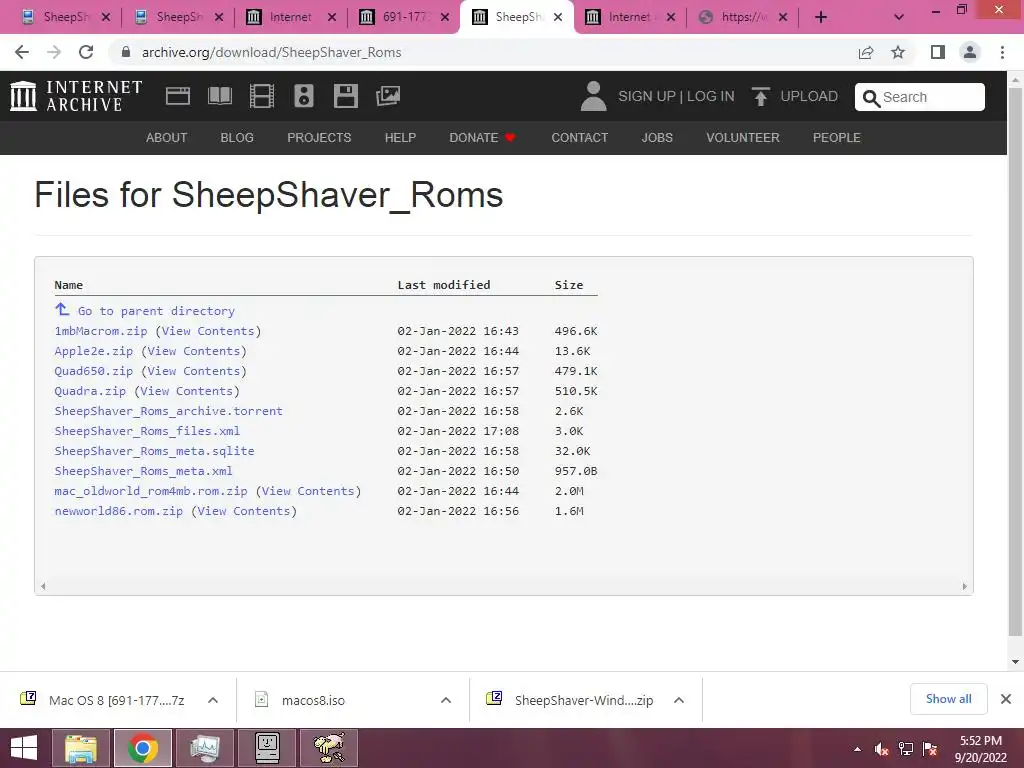Open the ABOUT menu item

point(167,138)
